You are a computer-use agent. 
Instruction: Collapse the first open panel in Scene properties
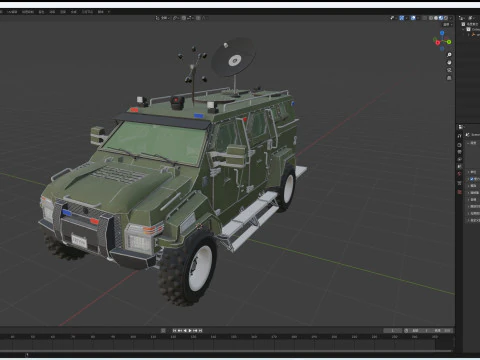click(x=468, y=143)
